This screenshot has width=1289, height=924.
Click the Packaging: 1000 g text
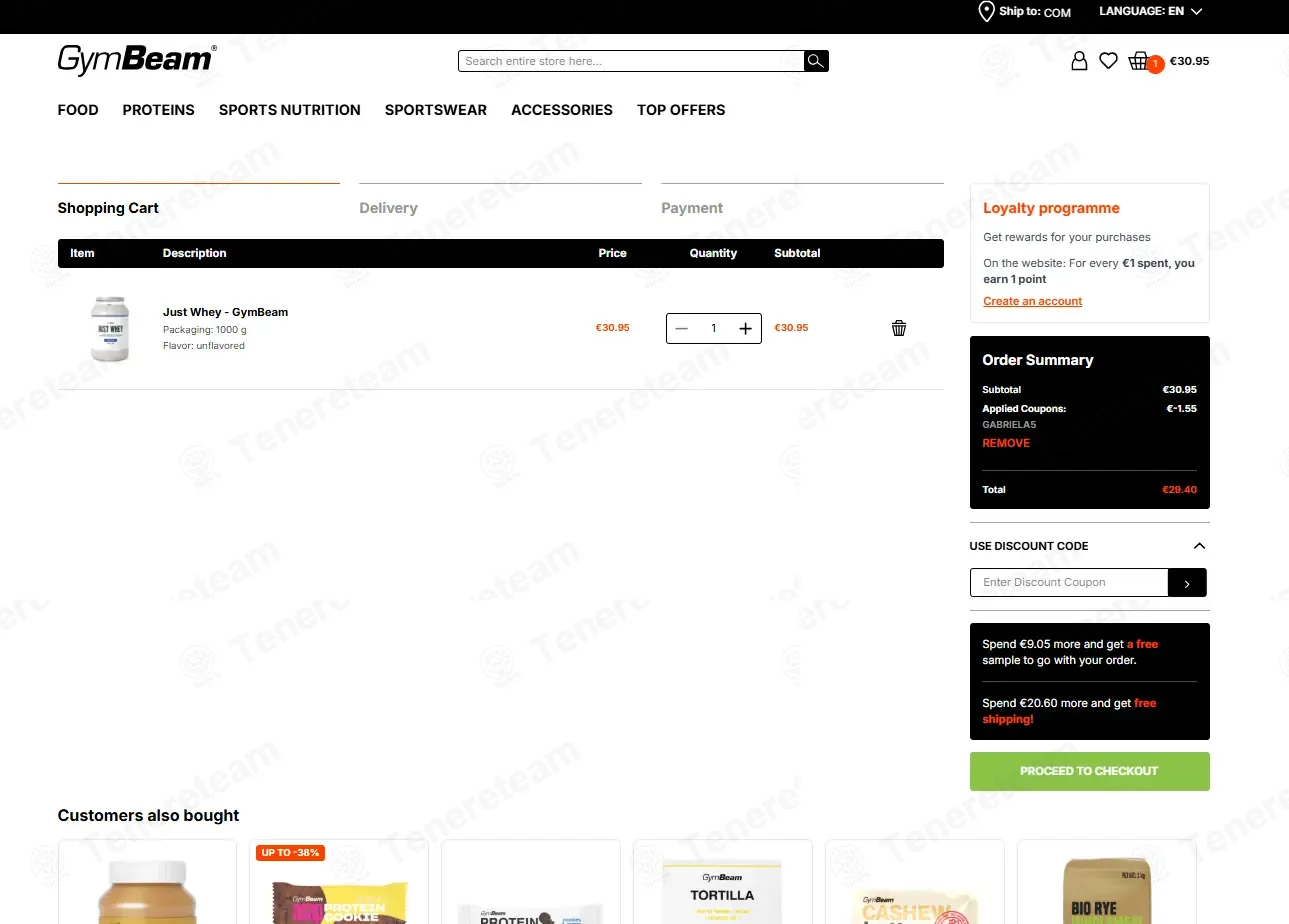(x=205, y=330)
